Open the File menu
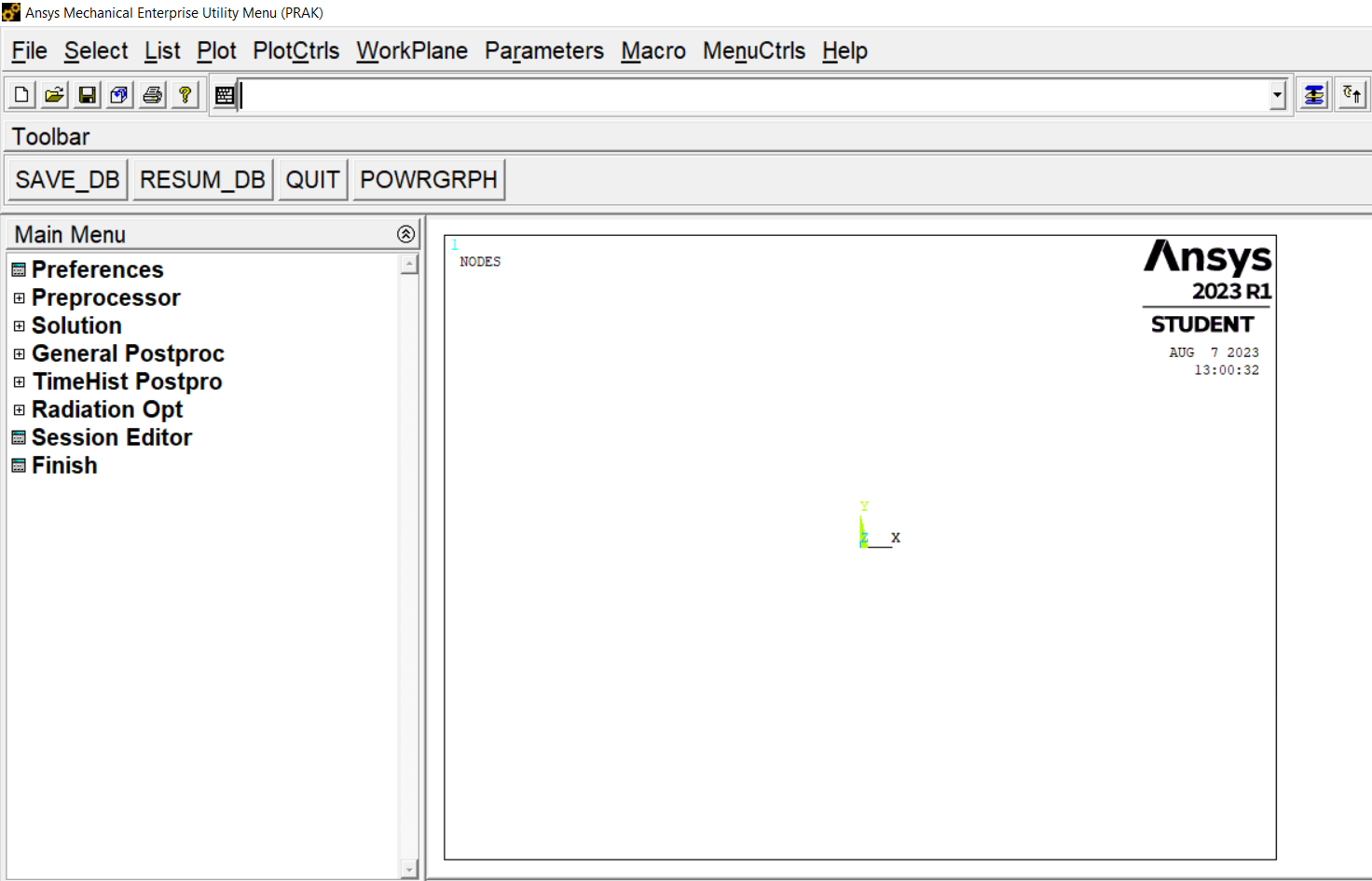 click(x=29, y=51)
